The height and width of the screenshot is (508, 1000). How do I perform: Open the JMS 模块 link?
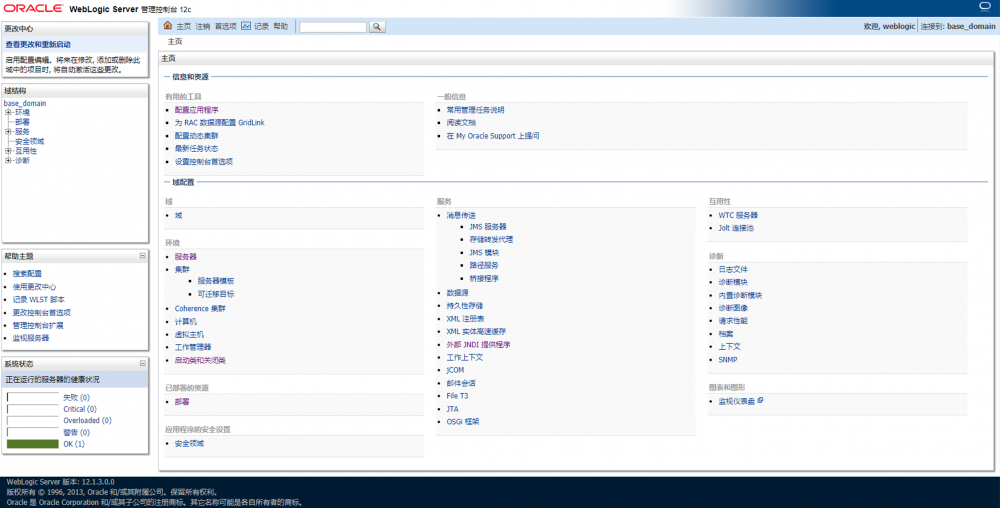(484, 253)
